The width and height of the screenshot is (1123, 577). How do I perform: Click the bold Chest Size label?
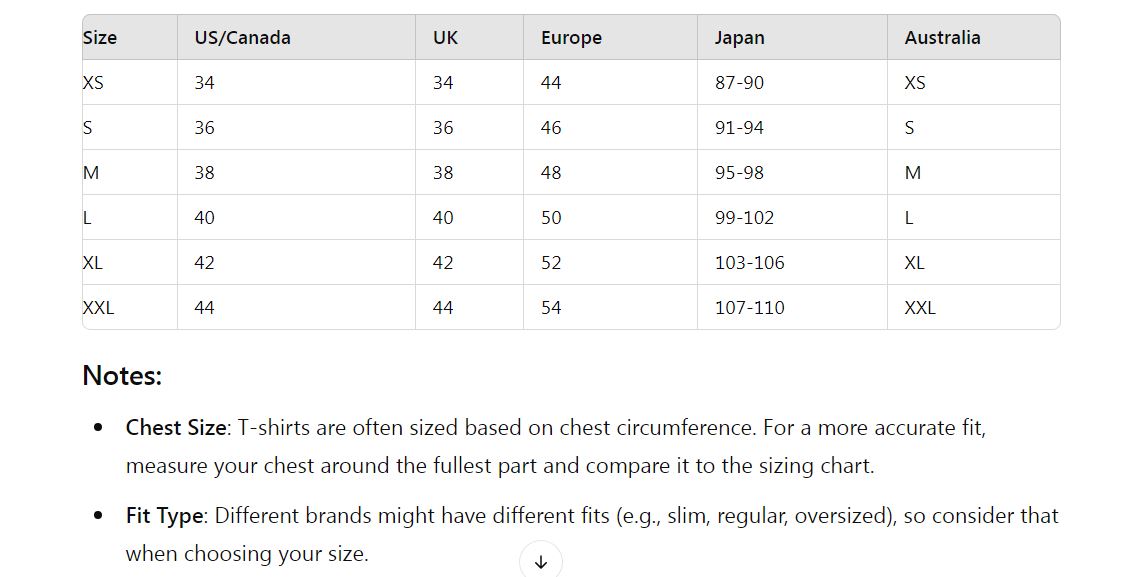176,428
